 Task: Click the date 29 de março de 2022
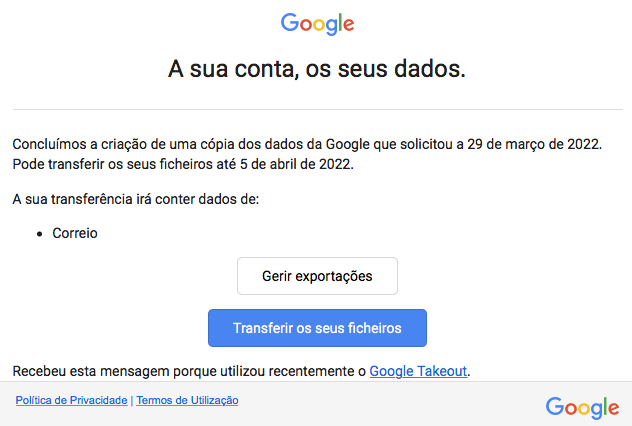534,144
